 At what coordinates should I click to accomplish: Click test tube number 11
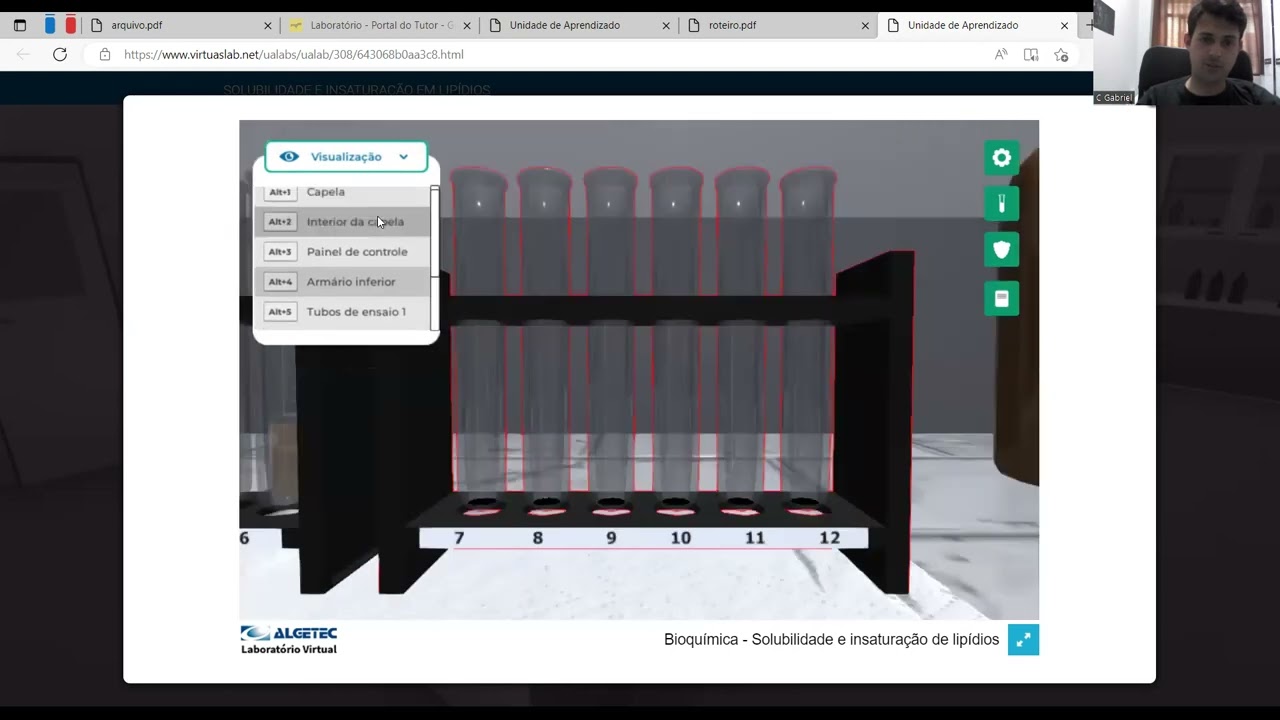(x=742, y=330)
